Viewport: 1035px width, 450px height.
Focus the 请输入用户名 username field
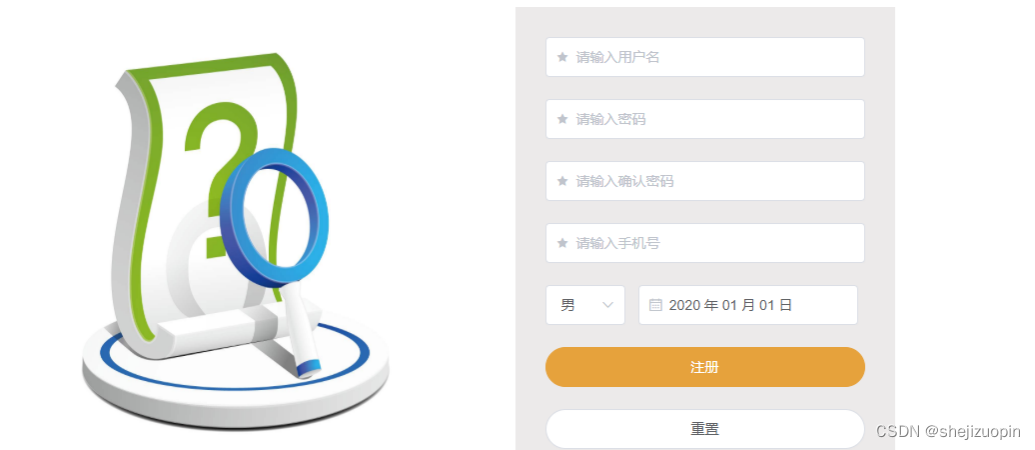point(705,57)
